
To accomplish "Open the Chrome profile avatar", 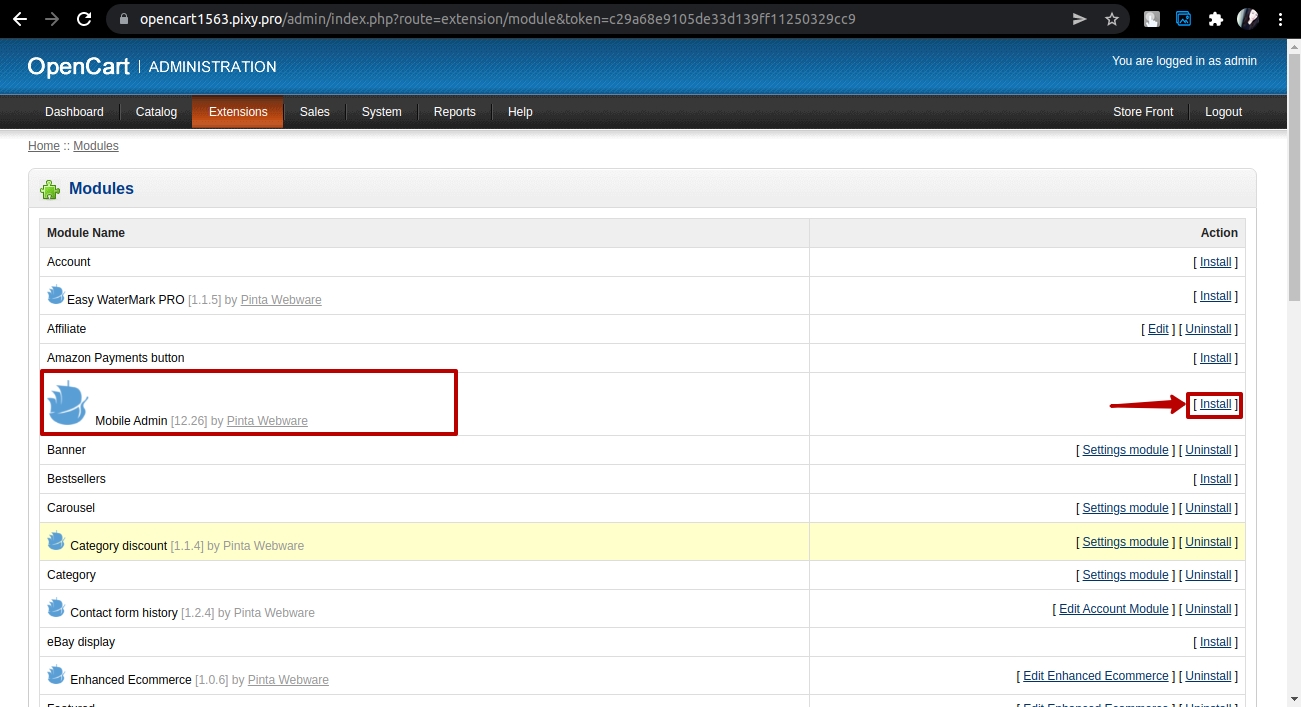I will tap(1247, 19).
